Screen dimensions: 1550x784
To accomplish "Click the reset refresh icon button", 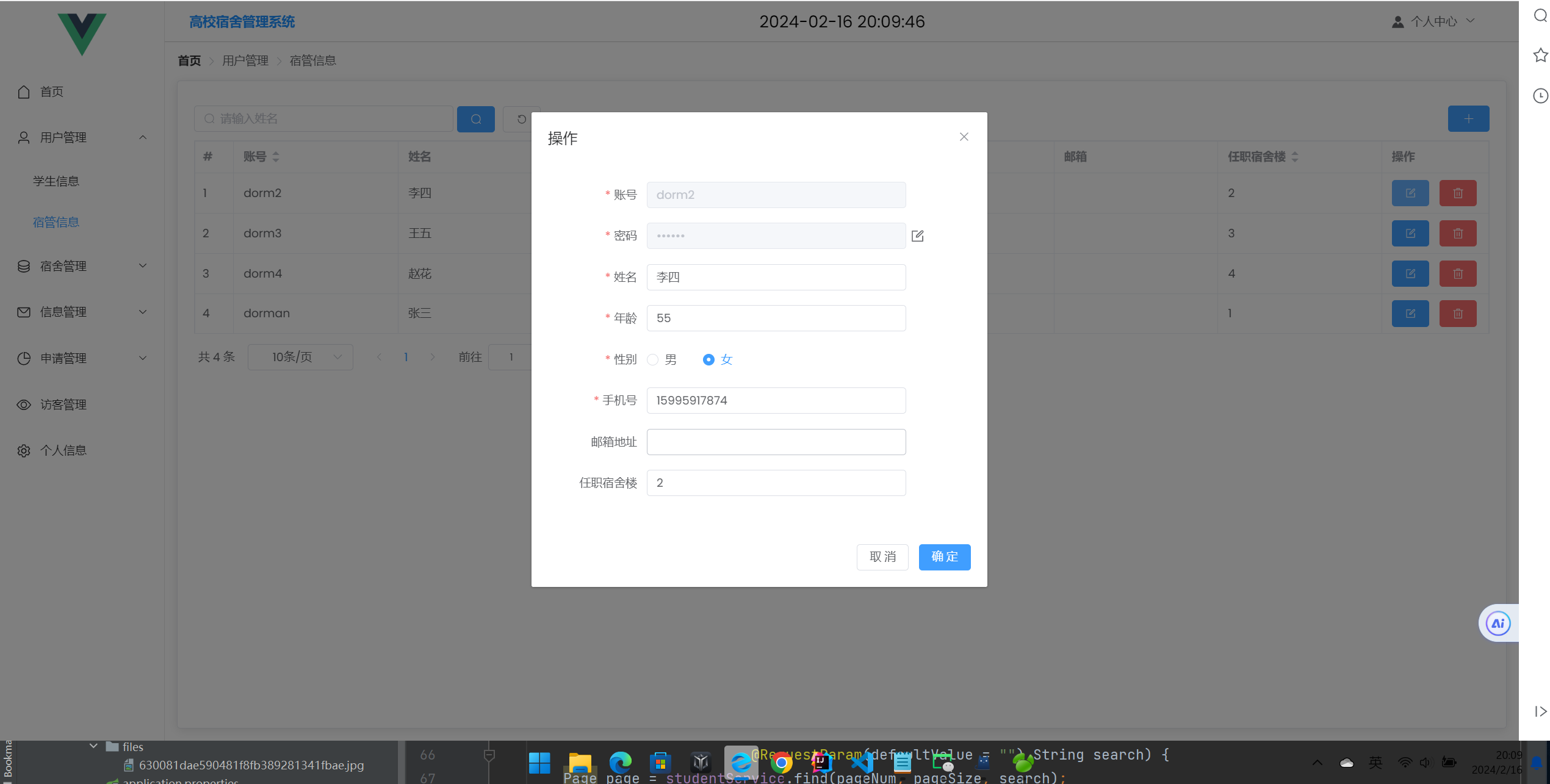I will (x=521, y=119).
